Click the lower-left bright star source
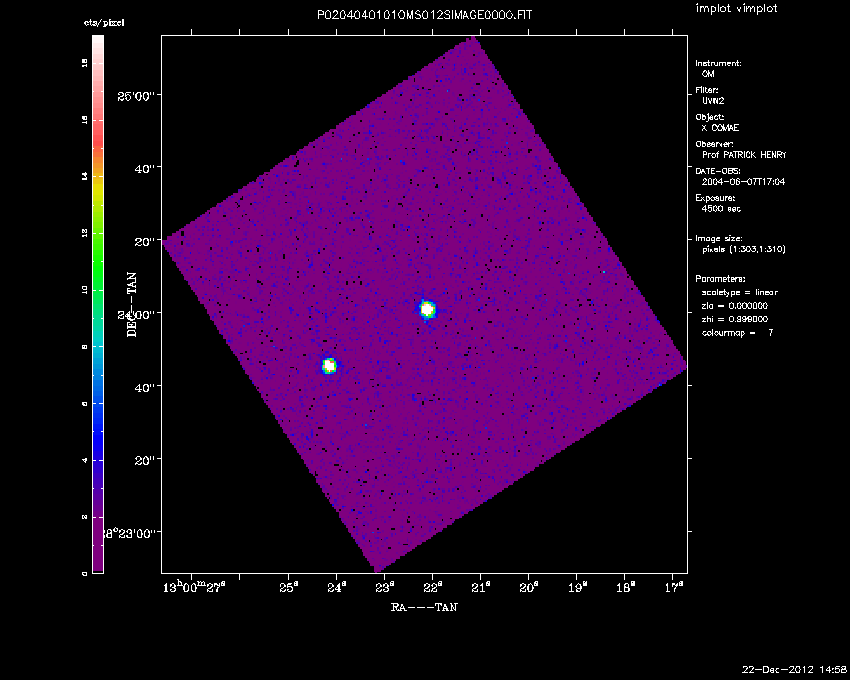Viewport: 850px width, 680px height. point(329,366)
